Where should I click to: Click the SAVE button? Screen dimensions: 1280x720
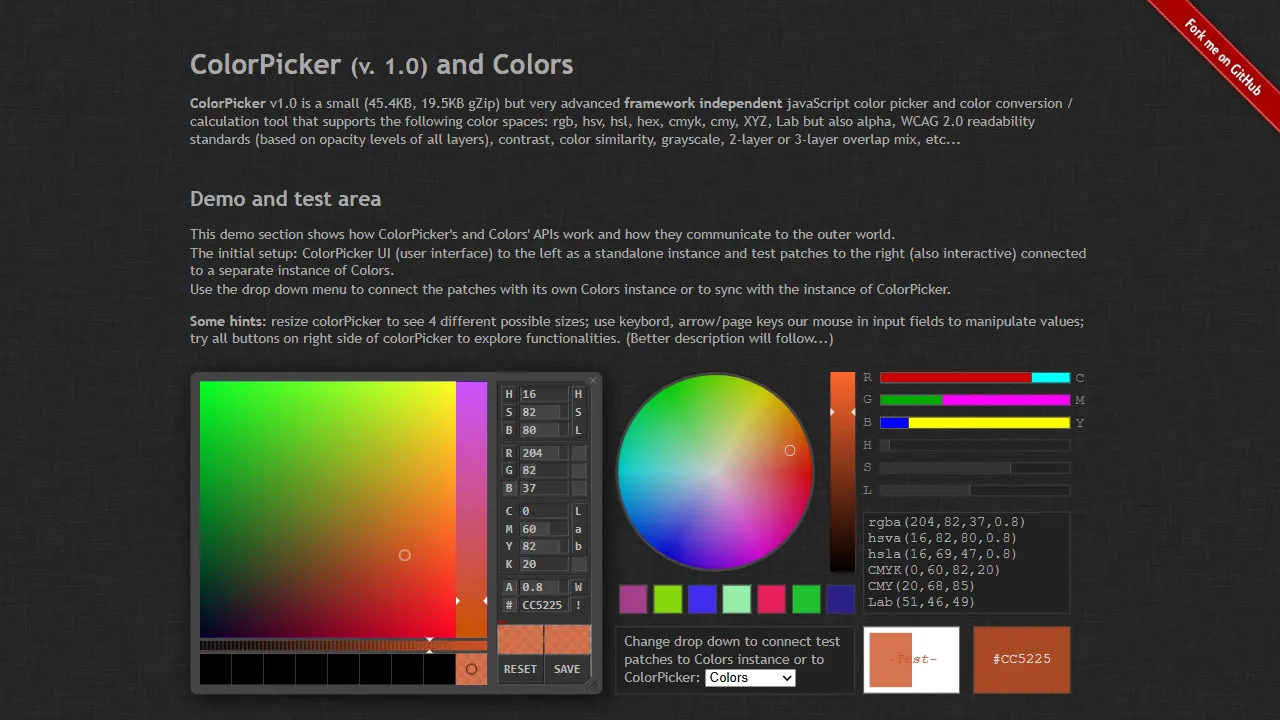click(567, 669)
